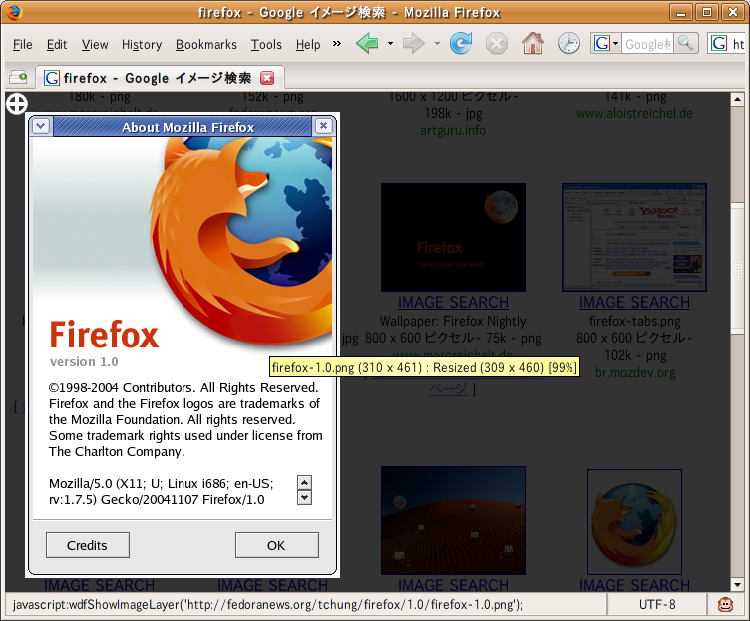
Task: Click the new tab icon in the tab bar
Action: [x=19, y=77]
